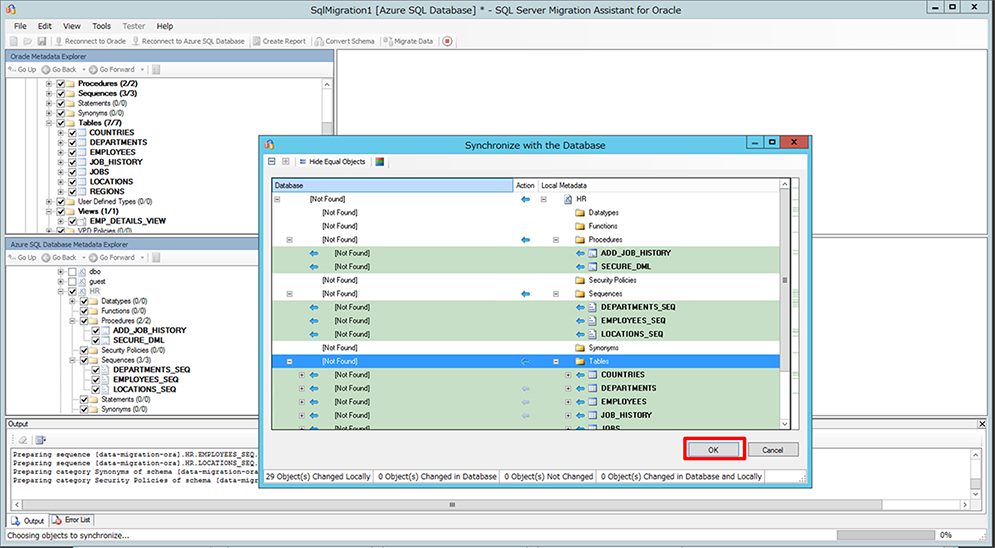The image size is (995, 548).
Task: Click Migrate Data in the toolbar
Action: (409, 41)
